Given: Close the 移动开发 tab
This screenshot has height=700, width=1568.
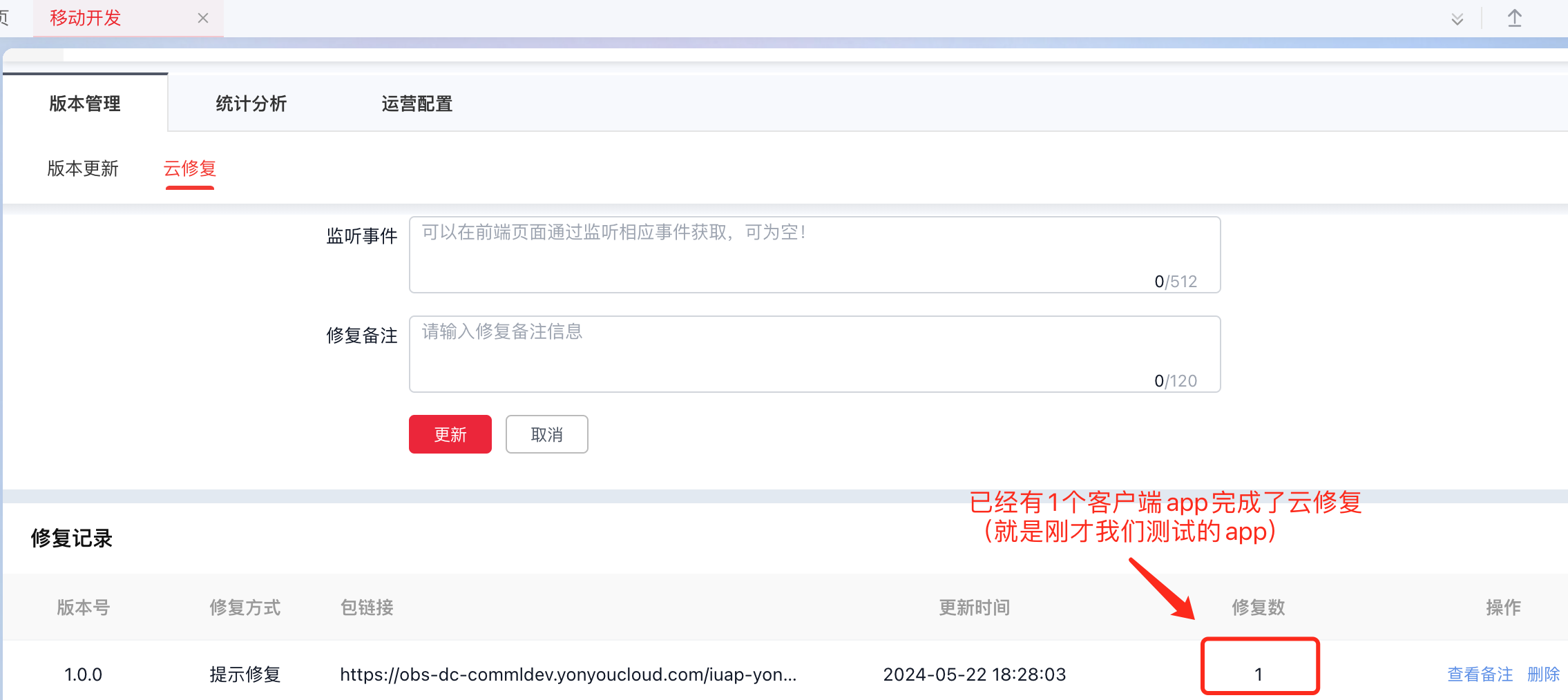Looking at the screenshot, I should pos(202,18).
